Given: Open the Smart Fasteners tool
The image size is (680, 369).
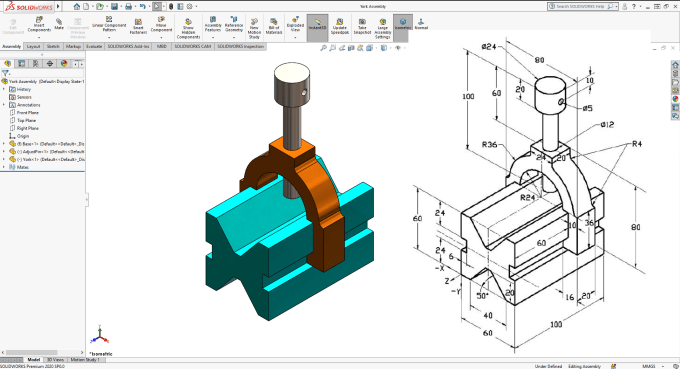Looking at the screenshot, I should pos(138,26).
